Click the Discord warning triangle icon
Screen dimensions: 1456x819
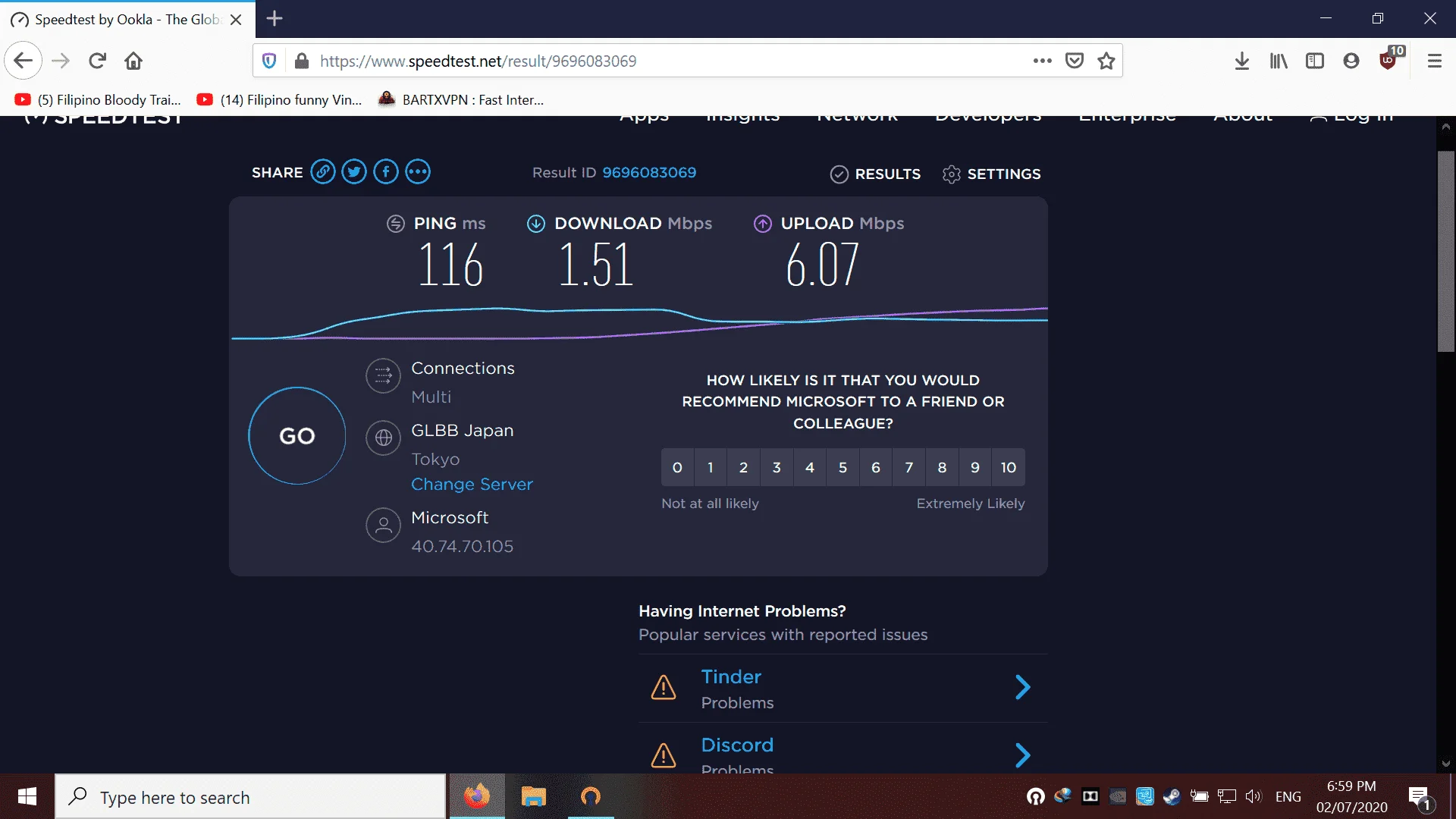click(x=664, y=755)
